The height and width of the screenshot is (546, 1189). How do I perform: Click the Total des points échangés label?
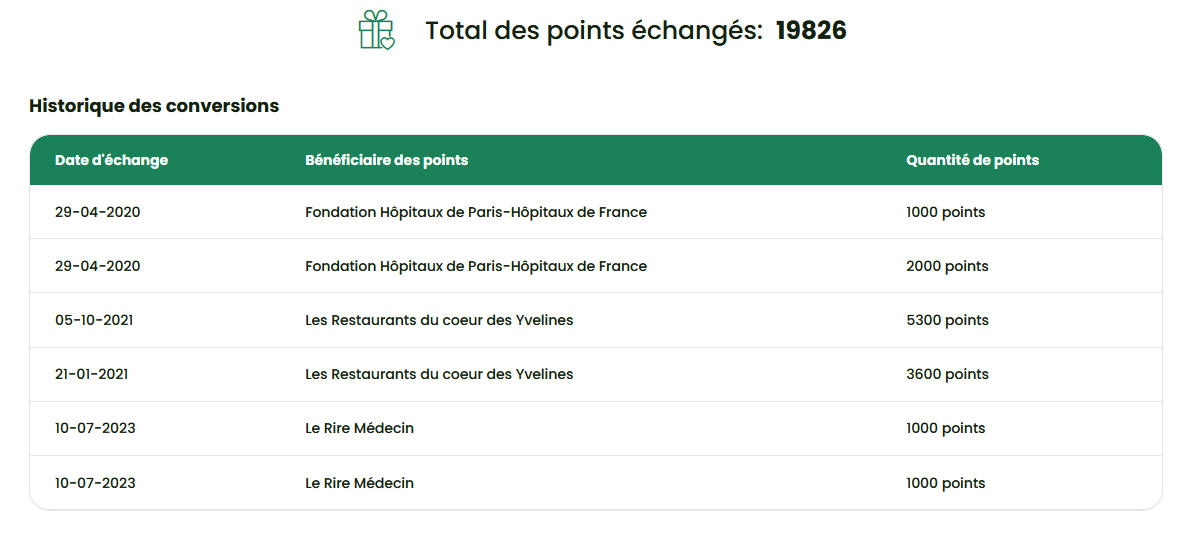594,30
